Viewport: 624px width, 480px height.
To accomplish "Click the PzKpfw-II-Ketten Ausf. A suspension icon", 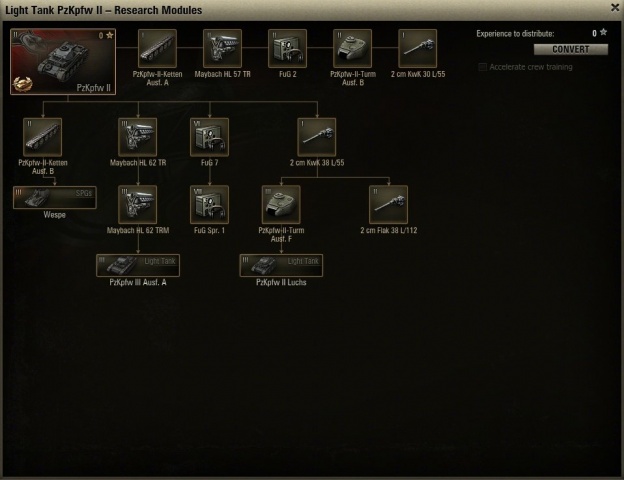I will coord(157,48).
